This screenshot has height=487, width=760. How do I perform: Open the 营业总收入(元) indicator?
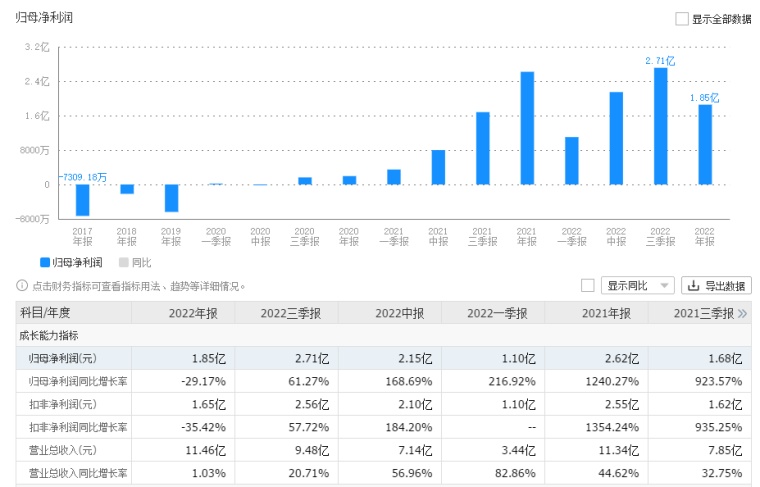click(63, 450)
